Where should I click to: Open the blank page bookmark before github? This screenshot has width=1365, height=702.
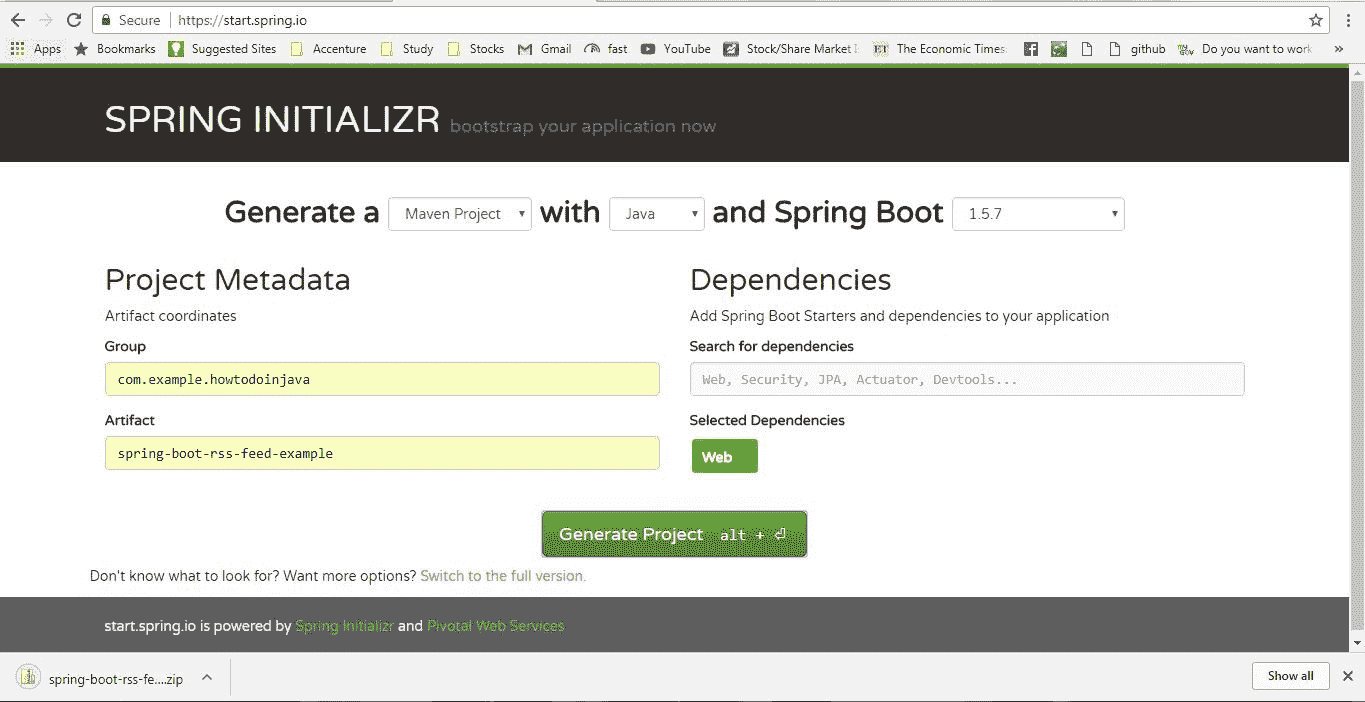1088,48
